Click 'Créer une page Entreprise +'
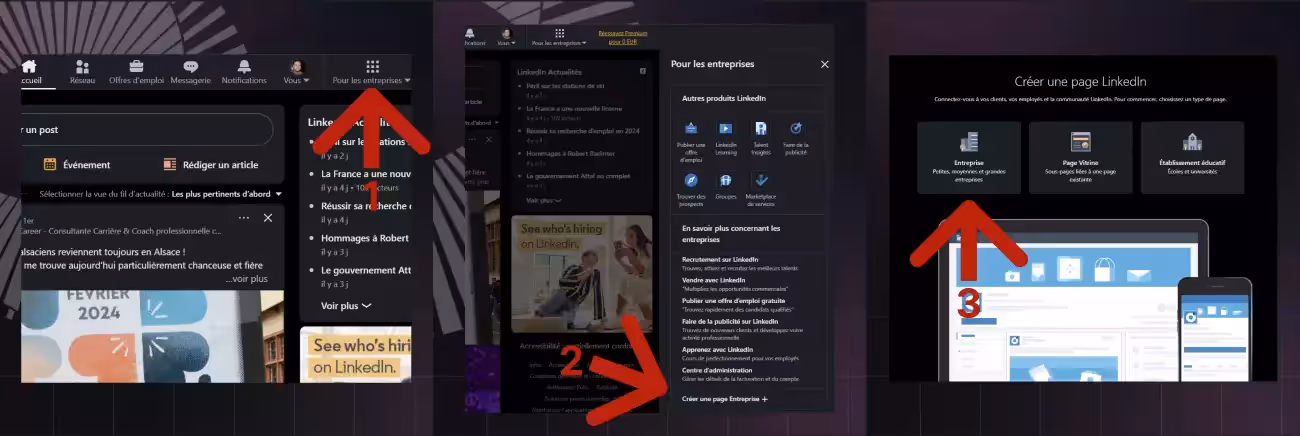Image resolution: width=1300 pixels, height=436 pixels. pos(724,399)
